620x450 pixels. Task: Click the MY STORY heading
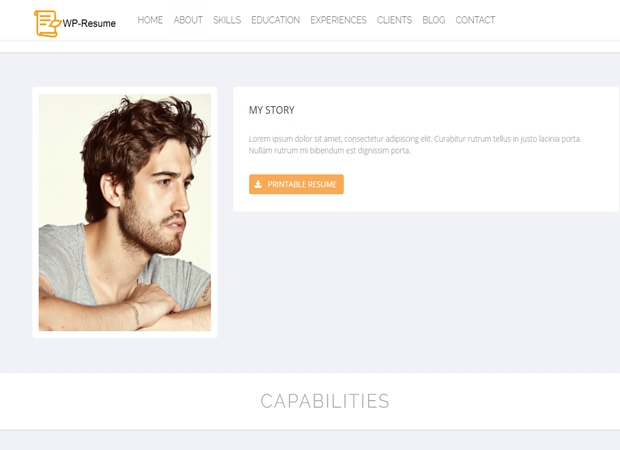tap(272, 110)
